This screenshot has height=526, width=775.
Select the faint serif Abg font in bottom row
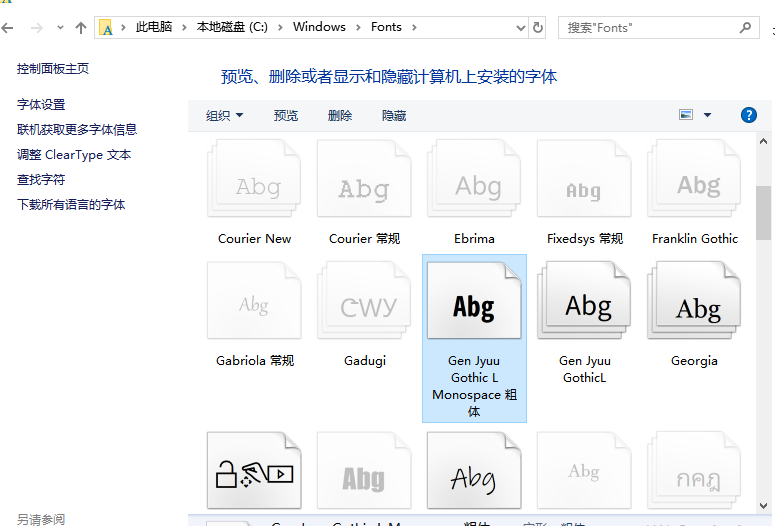click(x=584, y=471)
